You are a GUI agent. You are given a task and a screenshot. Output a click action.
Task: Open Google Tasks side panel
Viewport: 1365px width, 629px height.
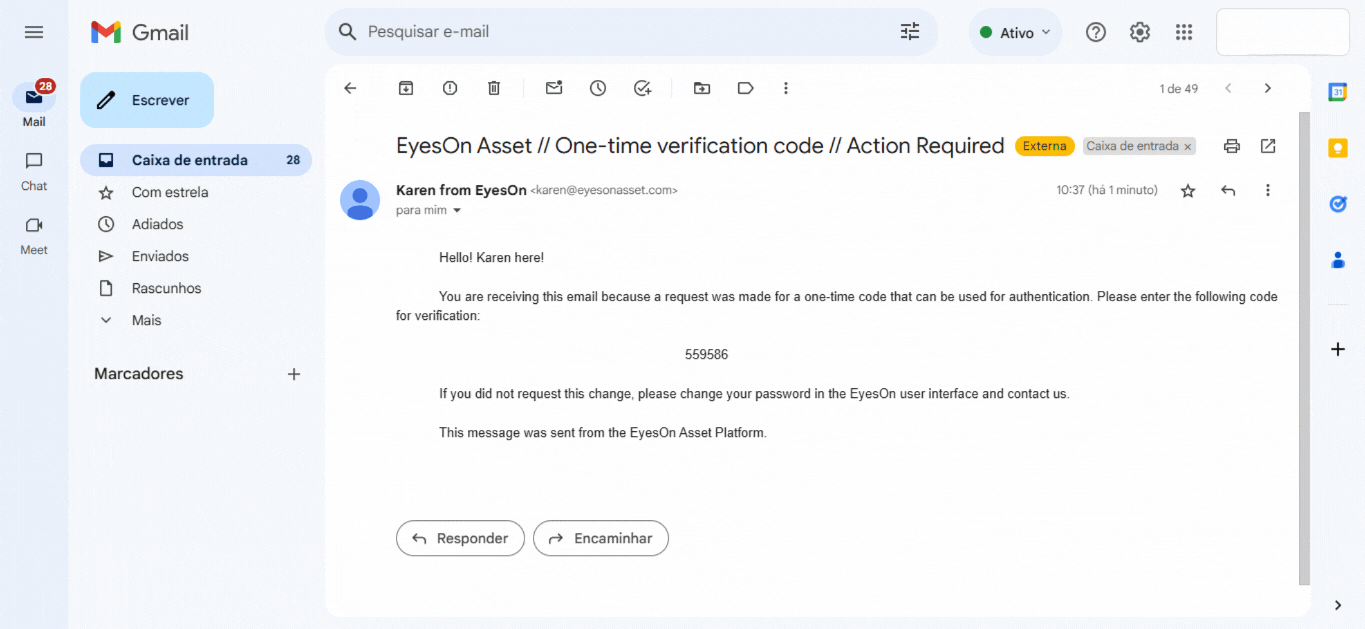pos(1338,204)
